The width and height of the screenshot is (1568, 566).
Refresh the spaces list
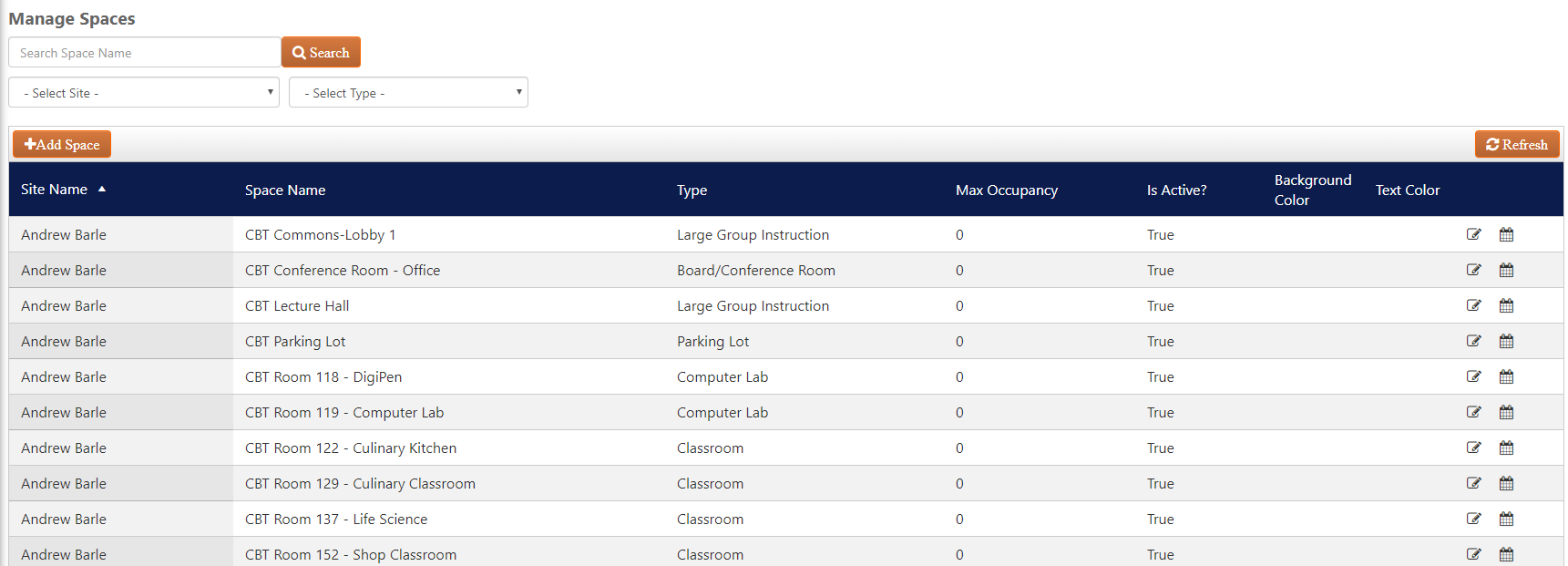tap(1517, 144)
